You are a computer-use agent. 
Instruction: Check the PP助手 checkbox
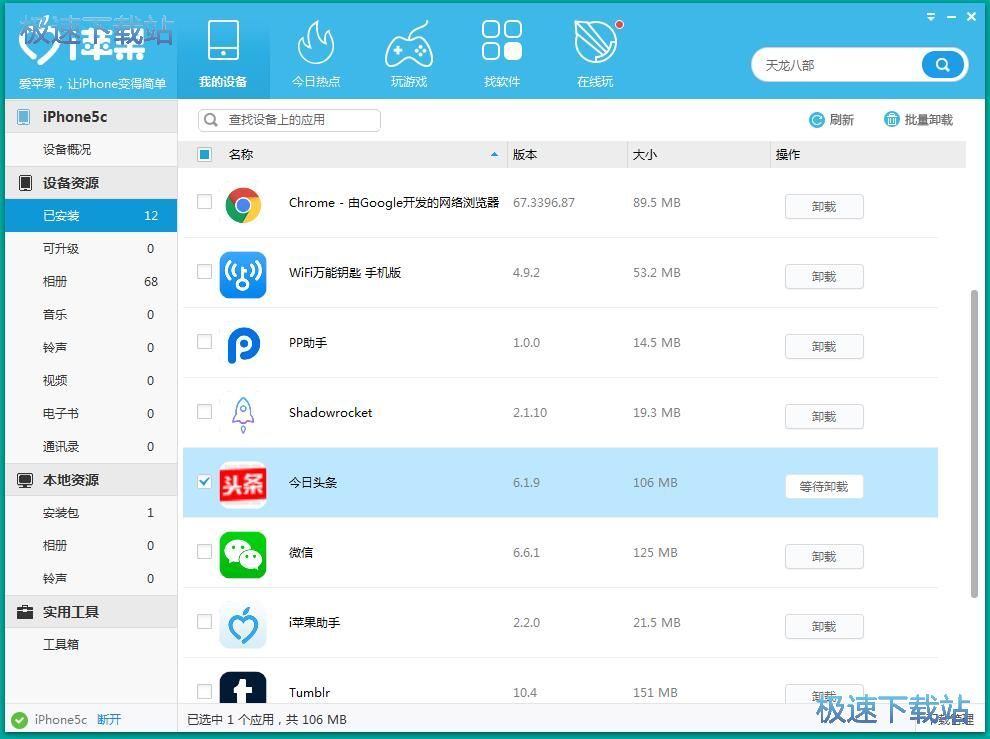(x=205, y=342)
